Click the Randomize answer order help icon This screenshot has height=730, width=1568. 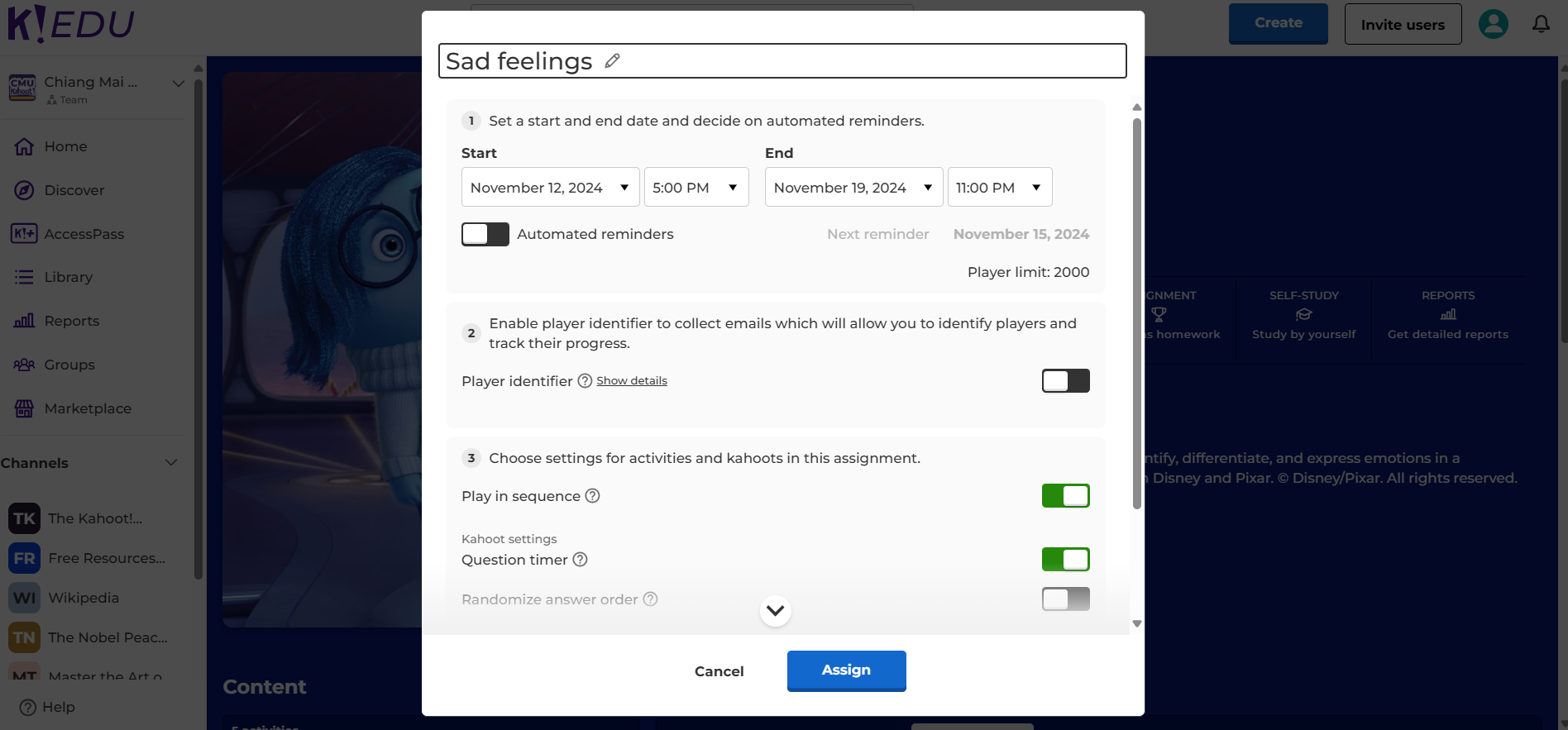(651, 599)
